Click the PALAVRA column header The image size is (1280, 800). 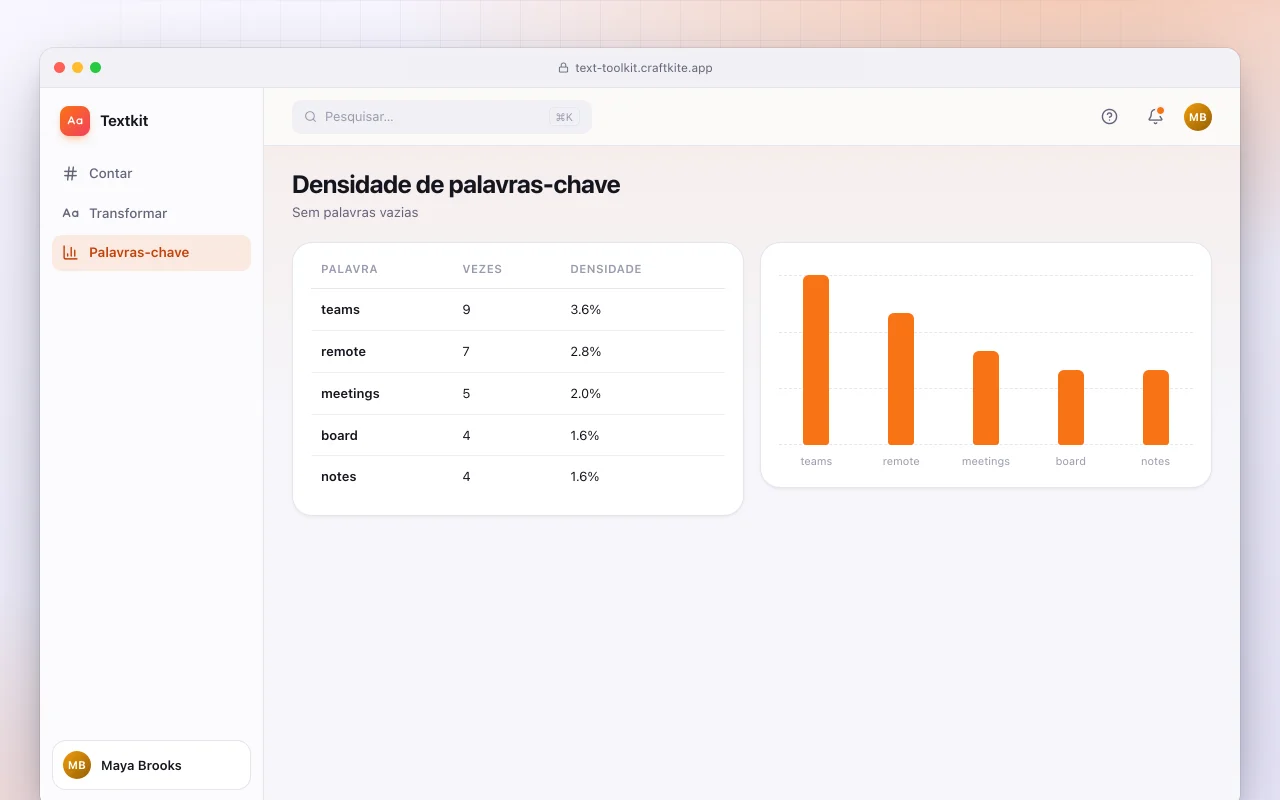coord(349,269)
